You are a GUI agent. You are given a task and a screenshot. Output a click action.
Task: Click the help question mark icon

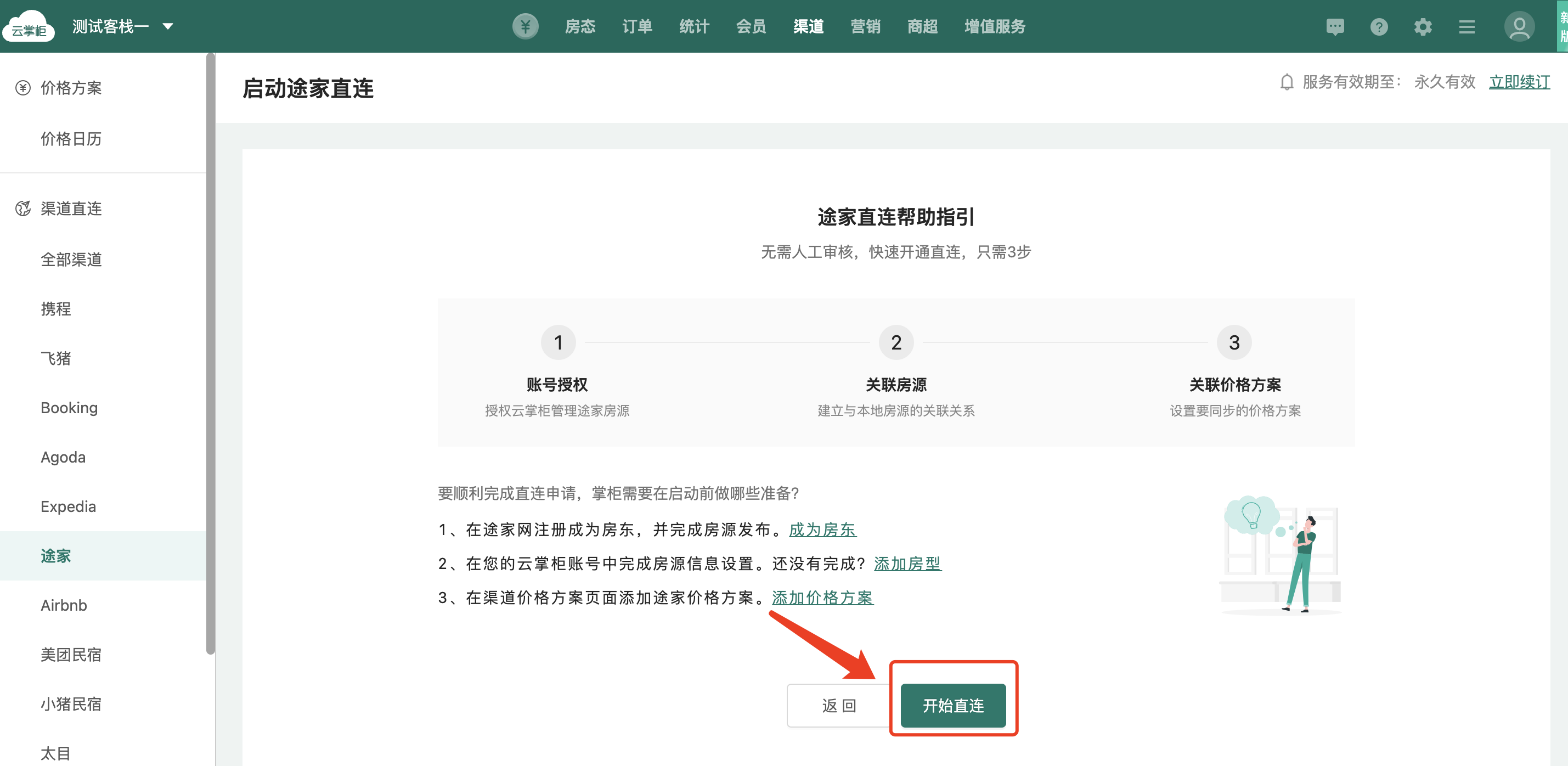(x=1379, y=27)
